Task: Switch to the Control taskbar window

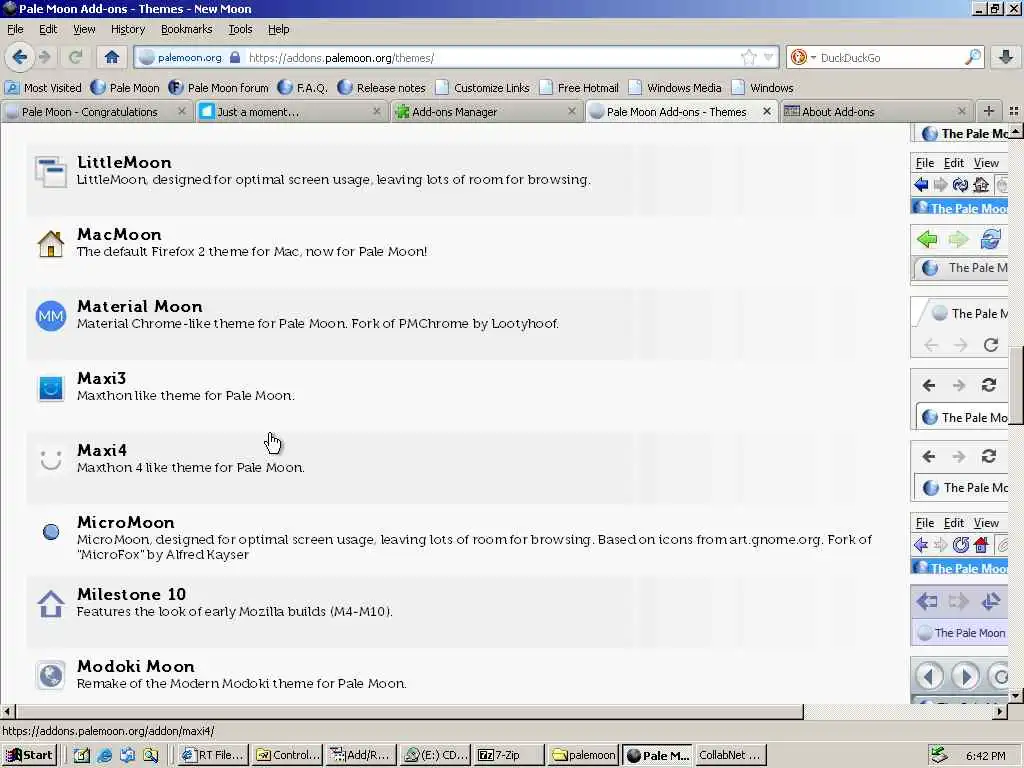Action: (288, 756)
